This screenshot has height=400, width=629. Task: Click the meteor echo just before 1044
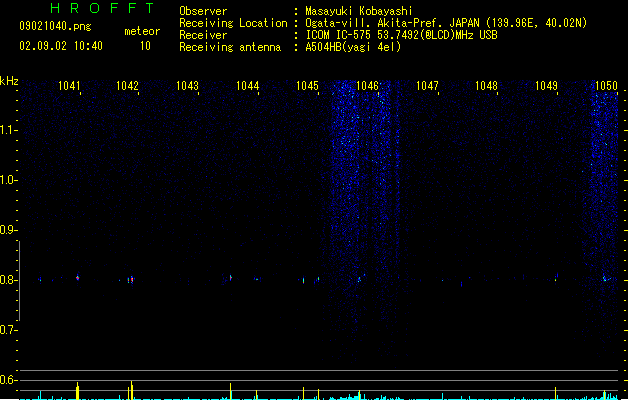pyautogui.click(x=231, y=277)
